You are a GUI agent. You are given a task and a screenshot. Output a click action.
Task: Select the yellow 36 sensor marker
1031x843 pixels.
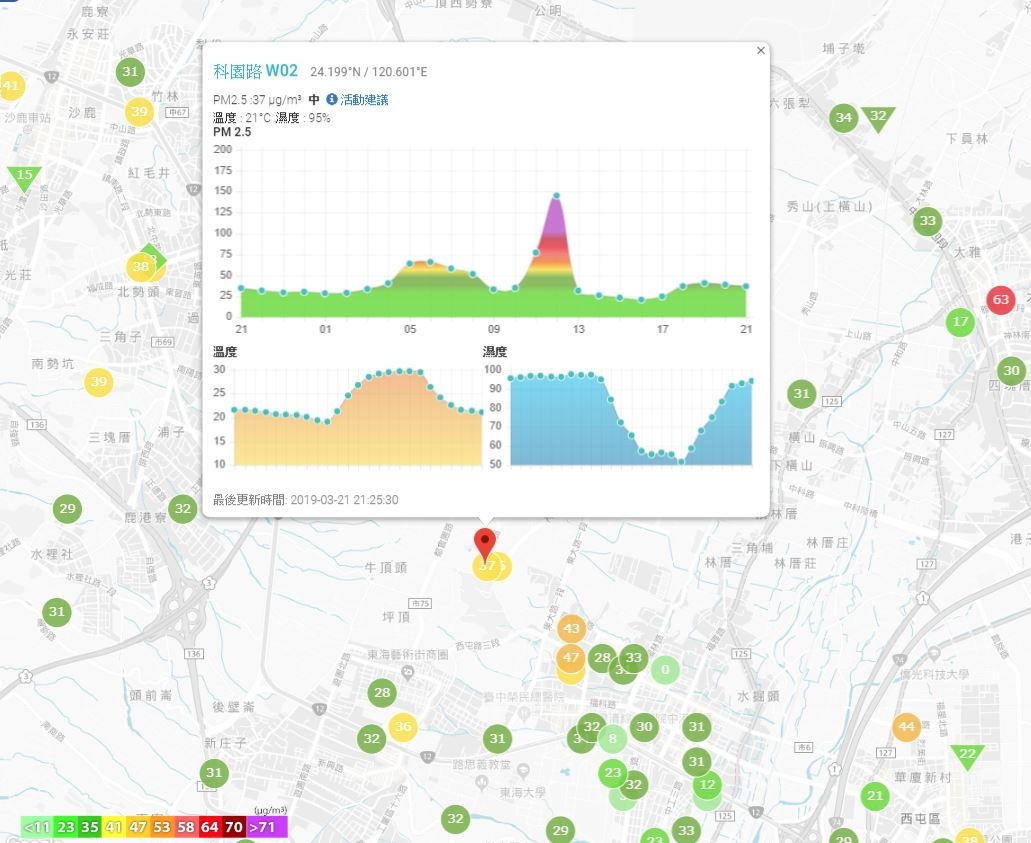[403, 727]
